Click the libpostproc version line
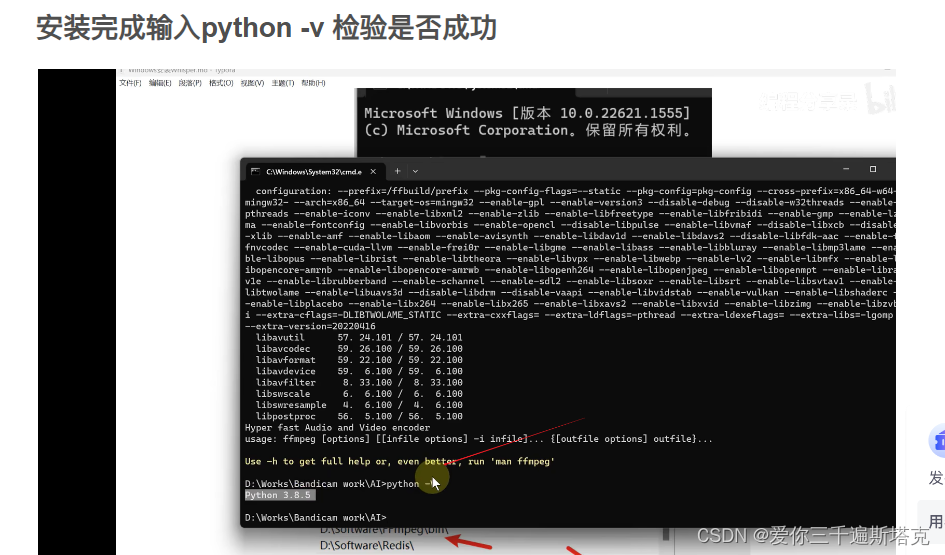The image size is (945, 555). click(359, 416)
